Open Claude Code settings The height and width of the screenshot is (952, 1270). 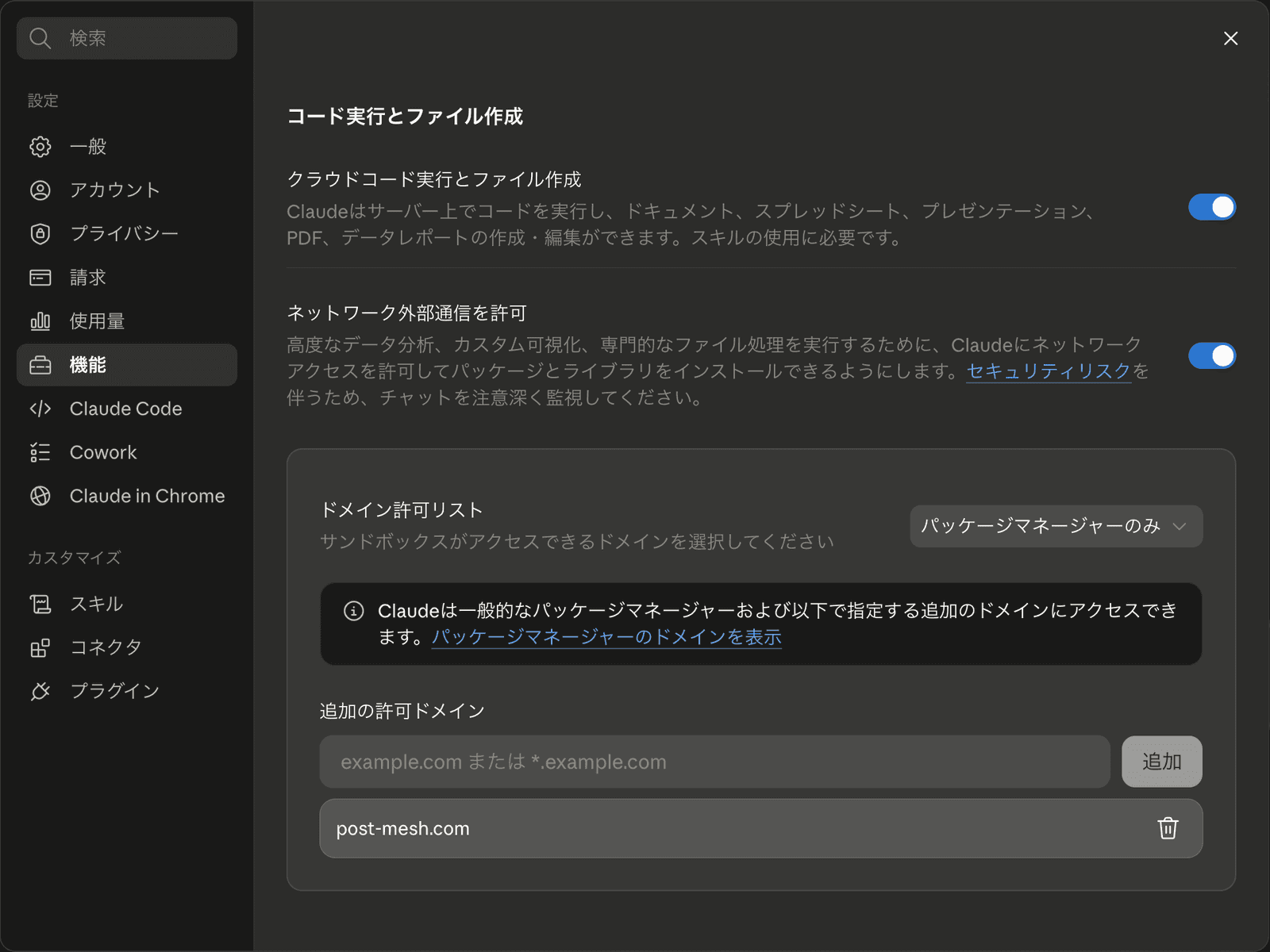(127, 409)
